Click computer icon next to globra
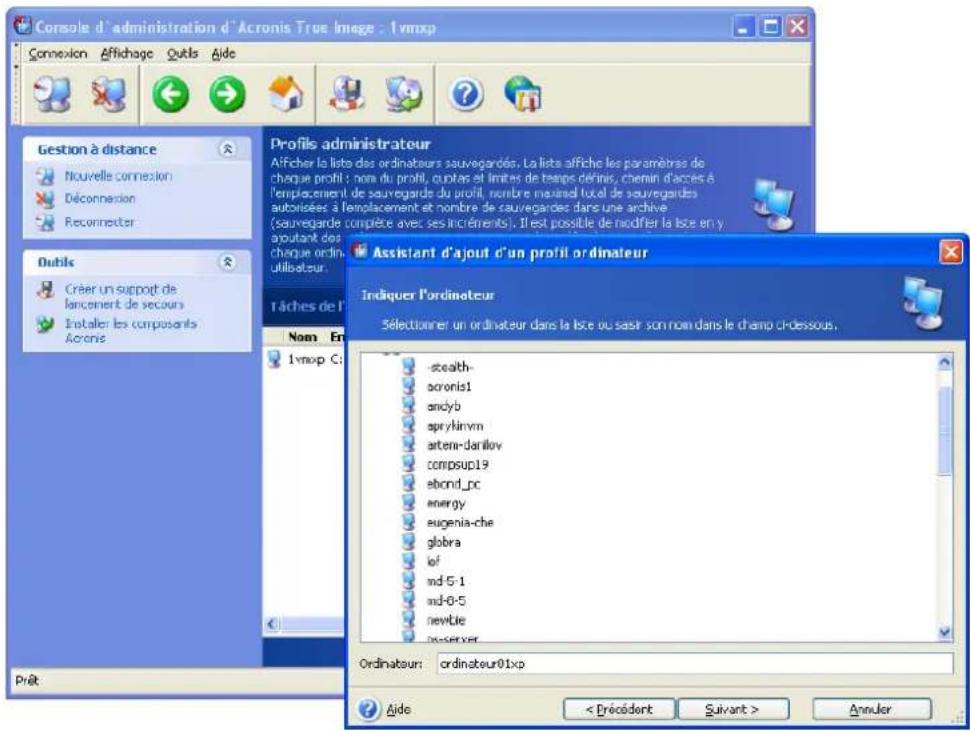The image size is (970, 731). point(409,542)
